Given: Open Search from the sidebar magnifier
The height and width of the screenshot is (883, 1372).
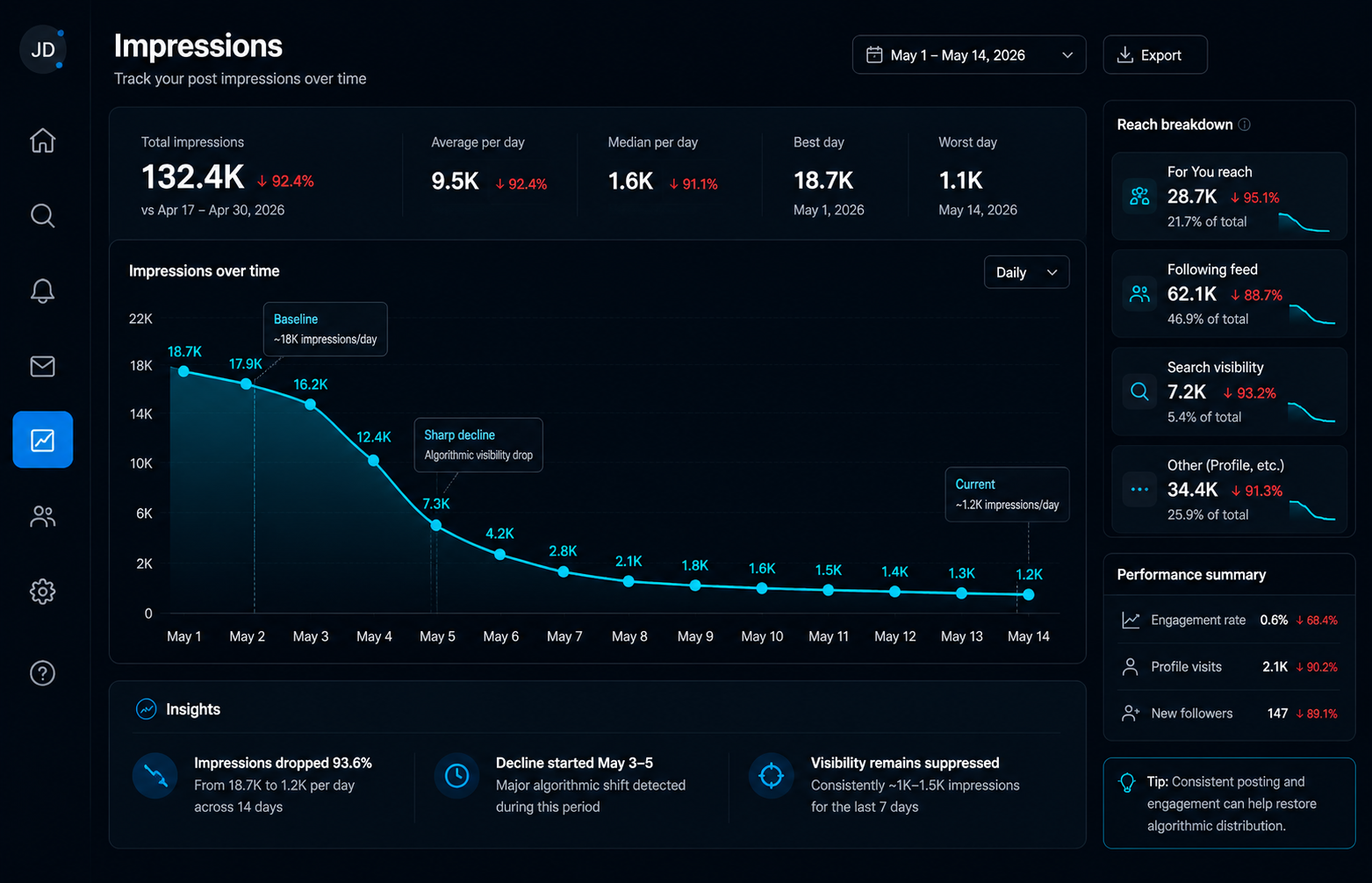Looking at the screenshot, I should pos(42,216).
